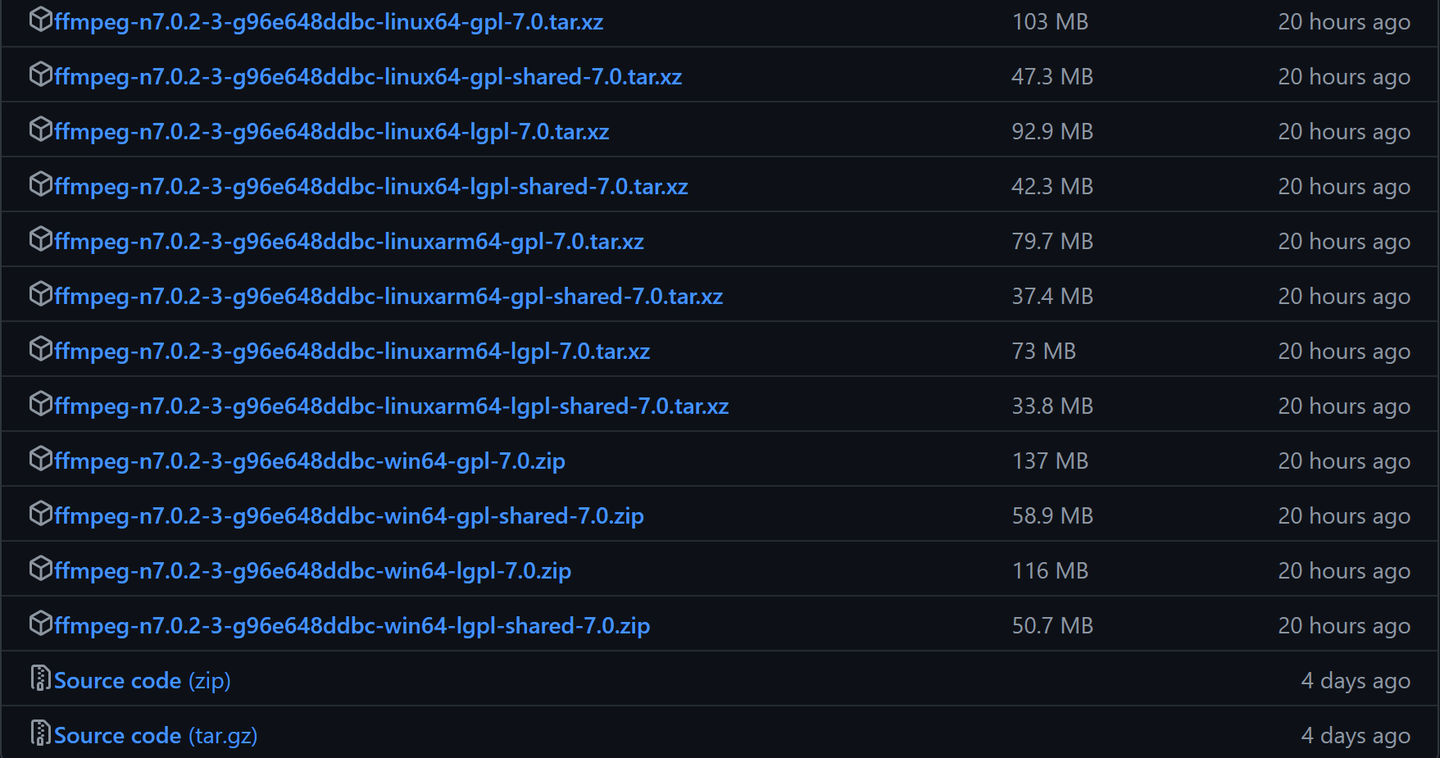Image resolution: width=1440 pixels, height=758 pixels.
Task: Click the 137 MB file size text
Action: (1050, 461)
